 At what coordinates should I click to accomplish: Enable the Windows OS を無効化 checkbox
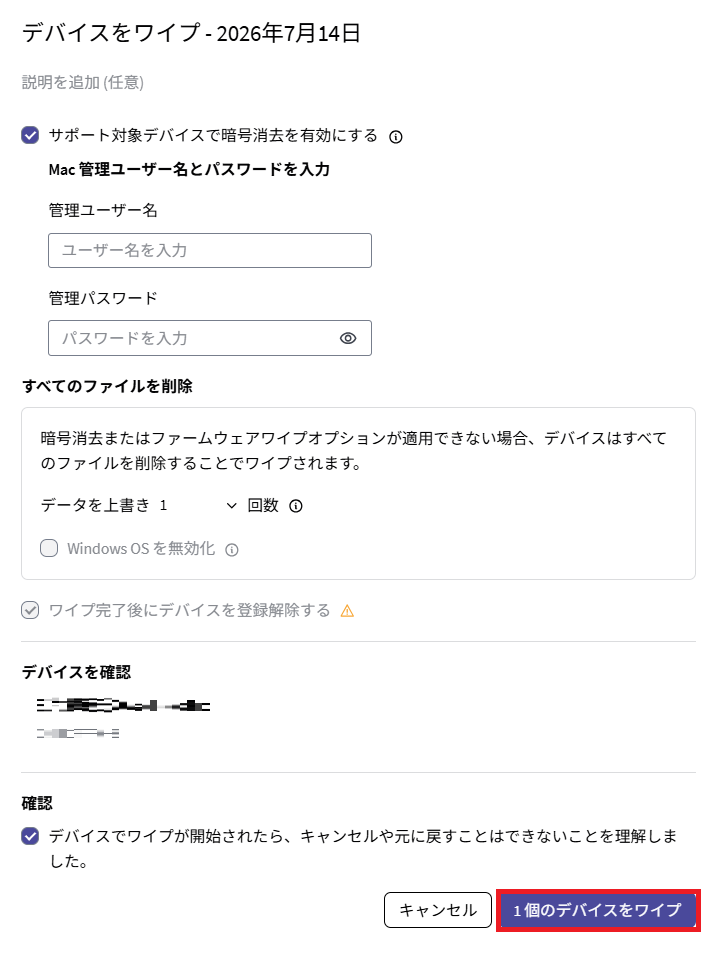tap(49, 548)
